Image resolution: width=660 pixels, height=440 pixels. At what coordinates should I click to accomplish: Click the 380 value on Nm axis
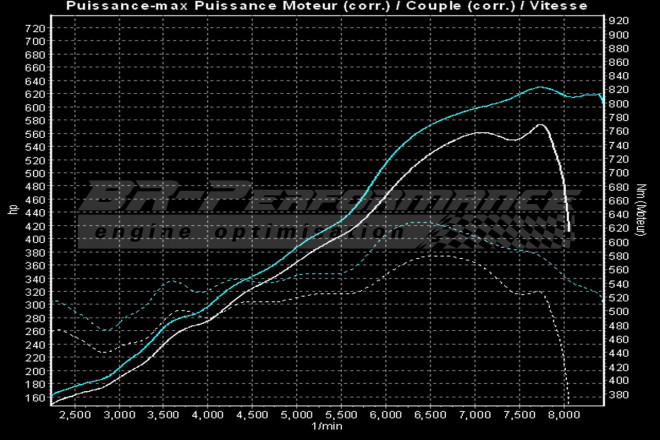(x=619, y=394)
